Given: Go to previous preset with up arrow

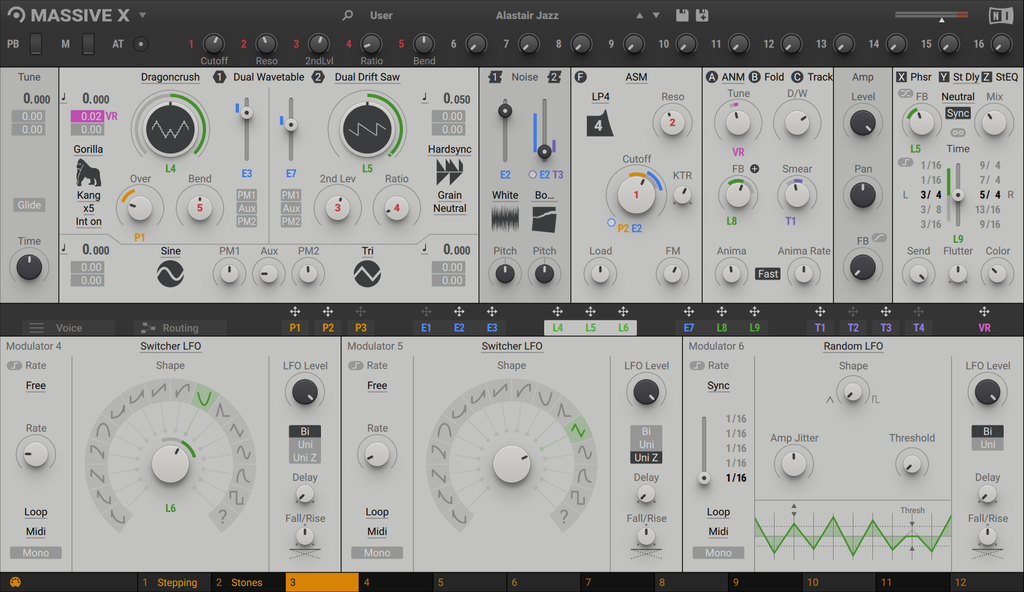Looking at the screenshot, I should coord(639,16).
